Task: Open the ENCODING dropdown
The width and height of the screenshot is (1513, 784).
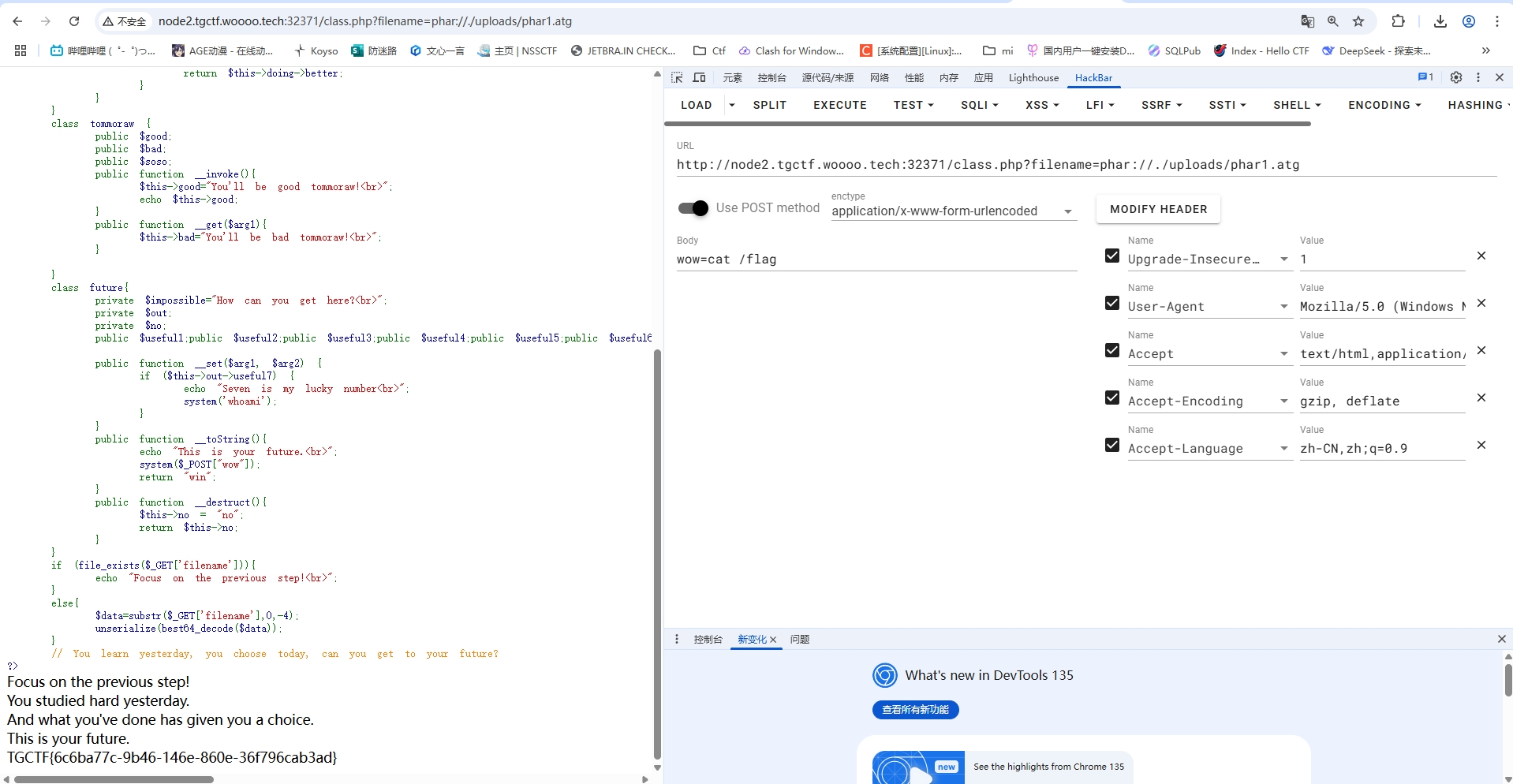Action: point(1384,105)
